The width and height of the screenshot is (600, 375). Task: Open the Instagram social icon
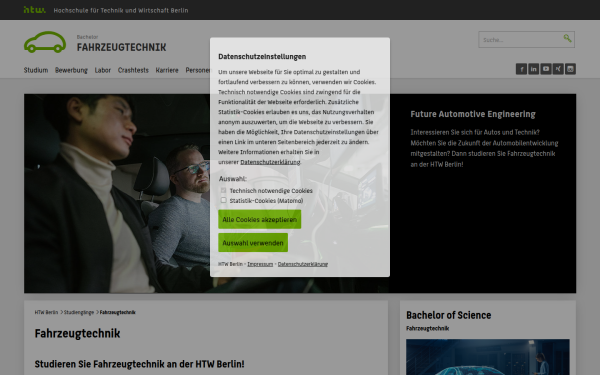(x=570, y=69)
